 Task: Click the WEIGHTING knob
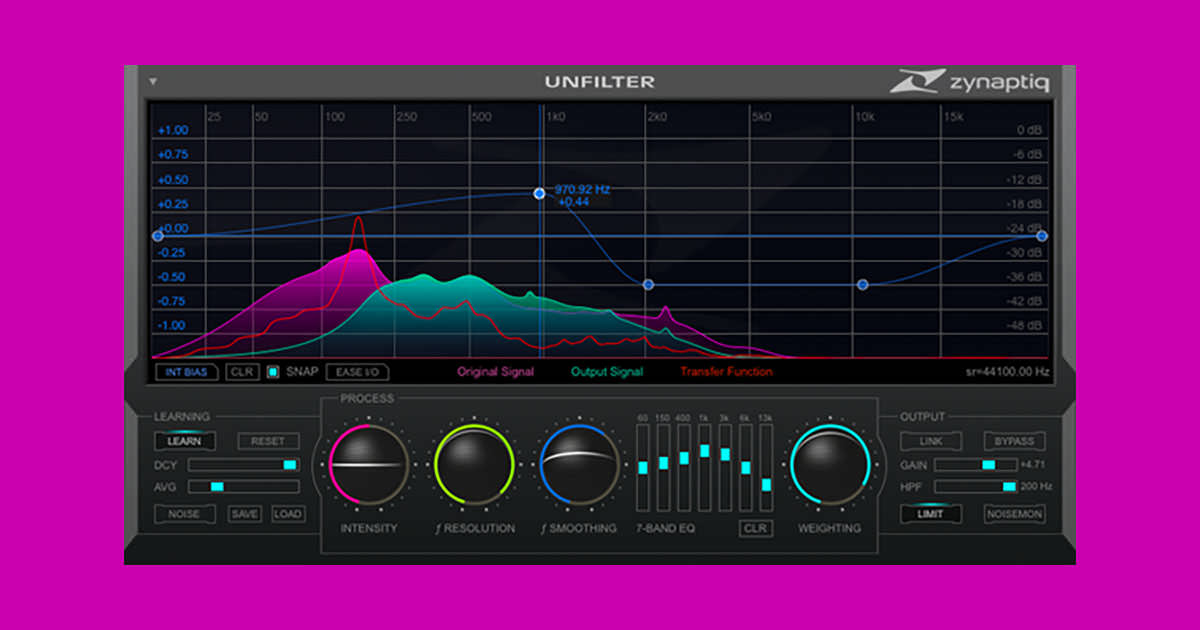coord(830,465)
